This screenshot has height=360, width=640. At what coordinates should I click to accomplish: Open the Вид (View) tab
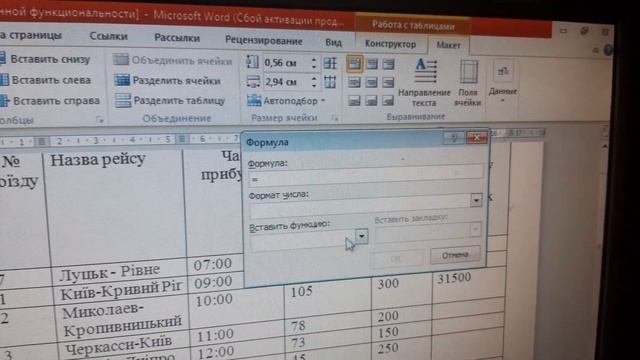333,42
